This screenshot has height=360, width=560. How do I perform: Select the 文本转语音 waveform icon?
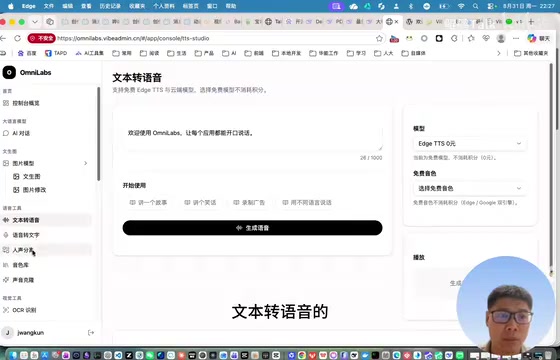pos(6,220)
